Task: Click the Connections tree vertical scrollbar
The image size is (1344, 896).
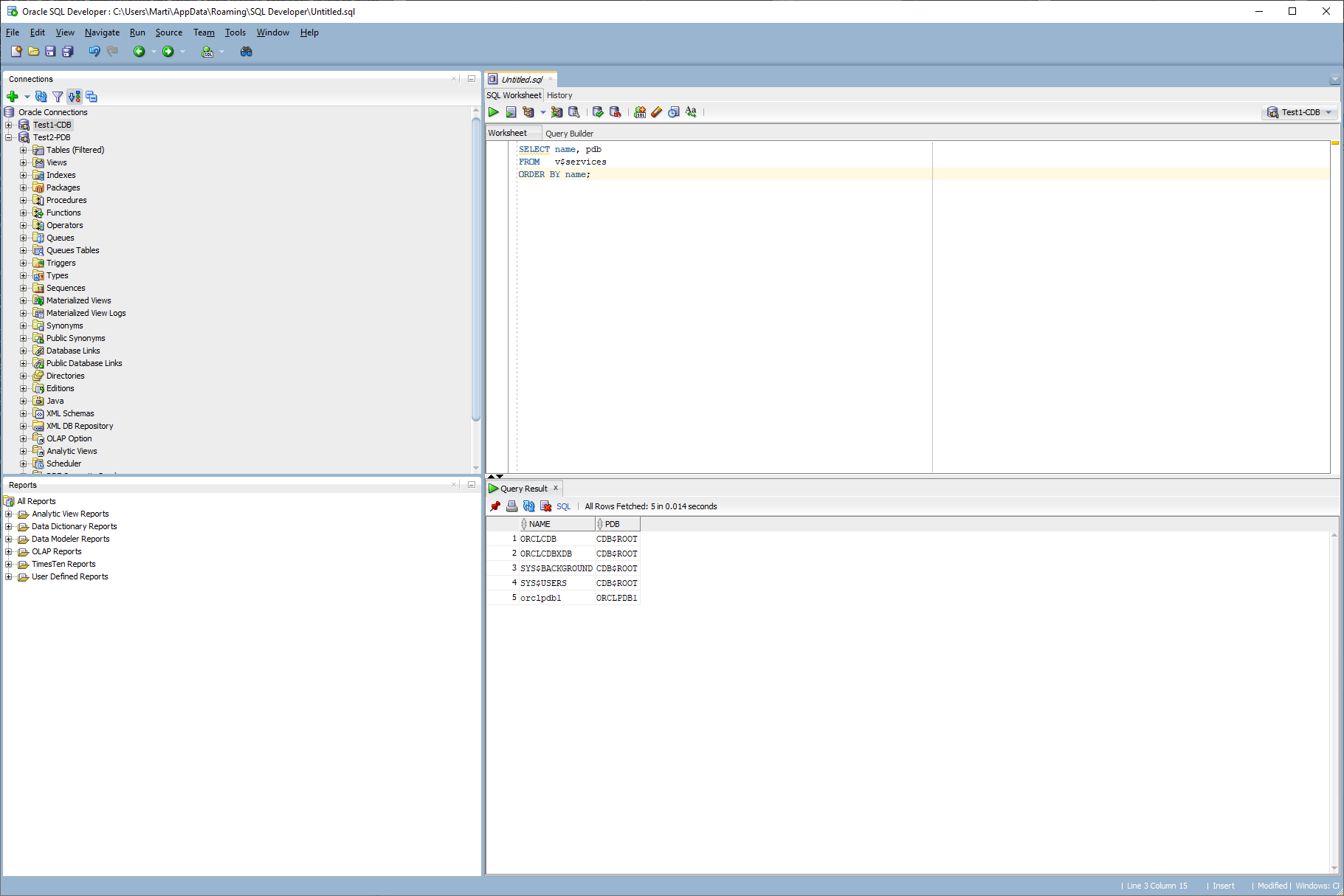Action: point(476,269)
